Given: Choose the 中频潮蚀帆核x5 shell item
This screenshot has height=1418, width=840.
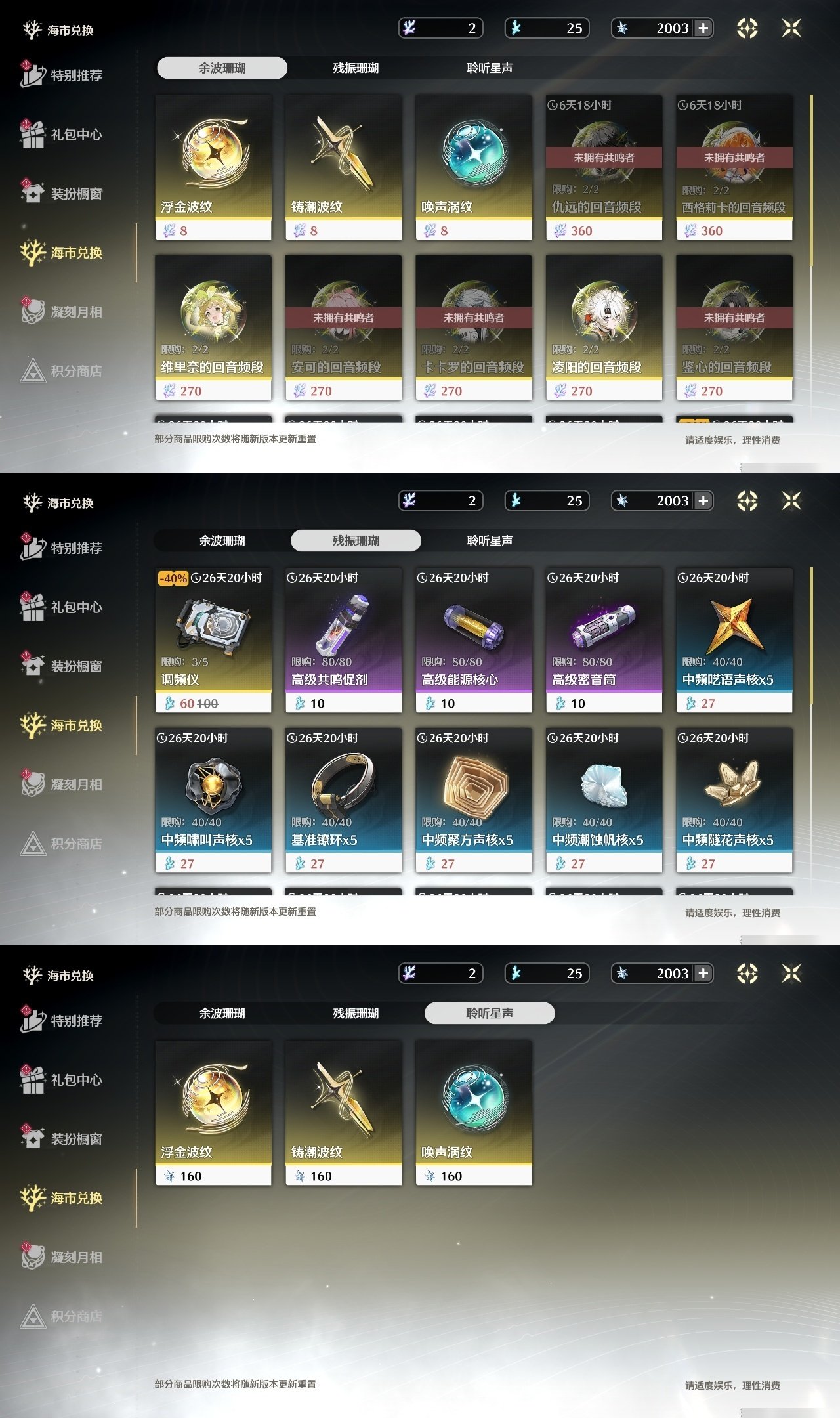Looking at the screenshot, I should click(604, 800).
